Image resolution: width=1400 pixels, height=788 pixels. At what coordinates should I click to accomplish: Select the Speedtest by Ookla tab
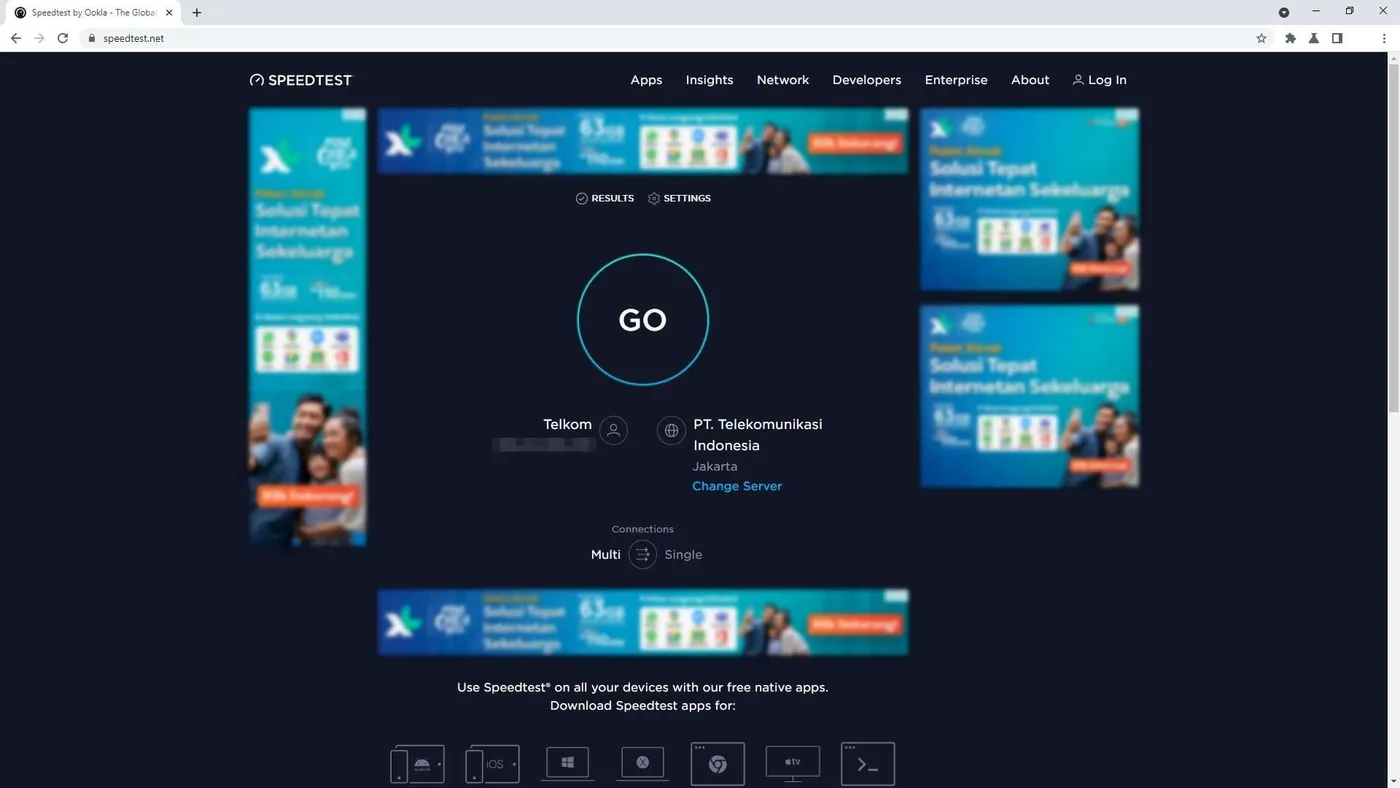(x=93, y=13)
